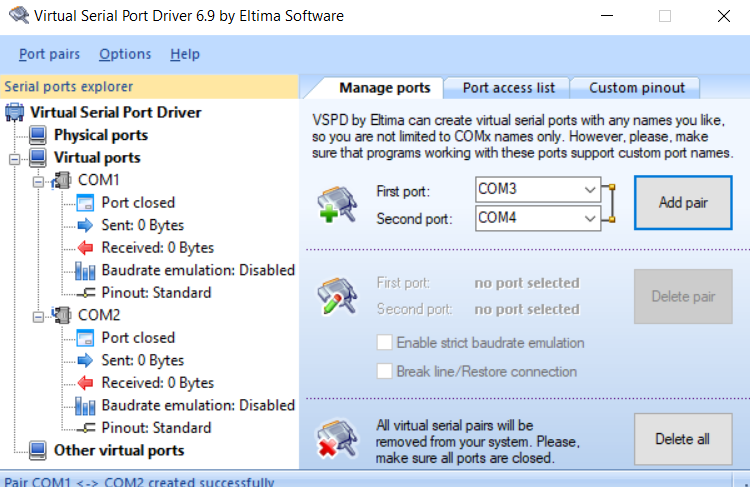Screen dimensions: 750x487
Task: Click the Pinout icon under COM1
Action: 86,293
